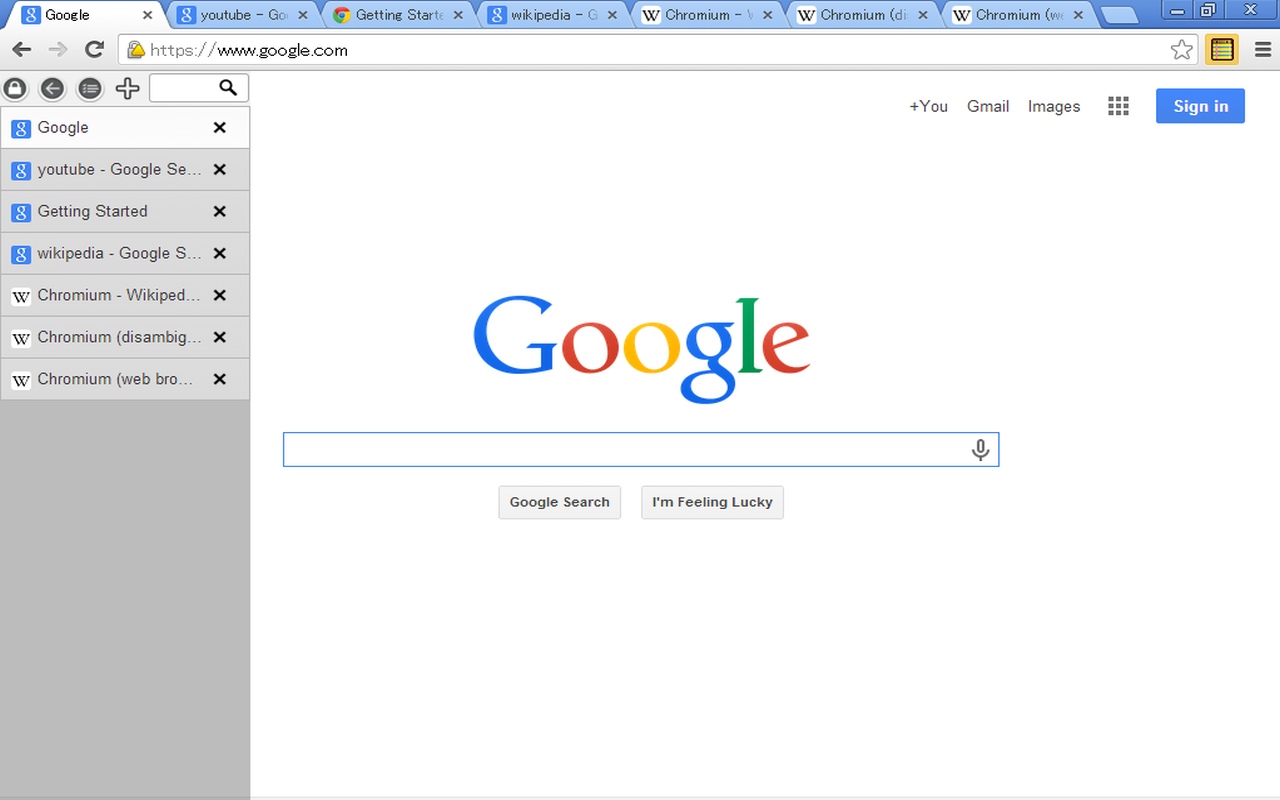
Task: Close Getting Started sidebar entry
Action: [x=220, y=212]
